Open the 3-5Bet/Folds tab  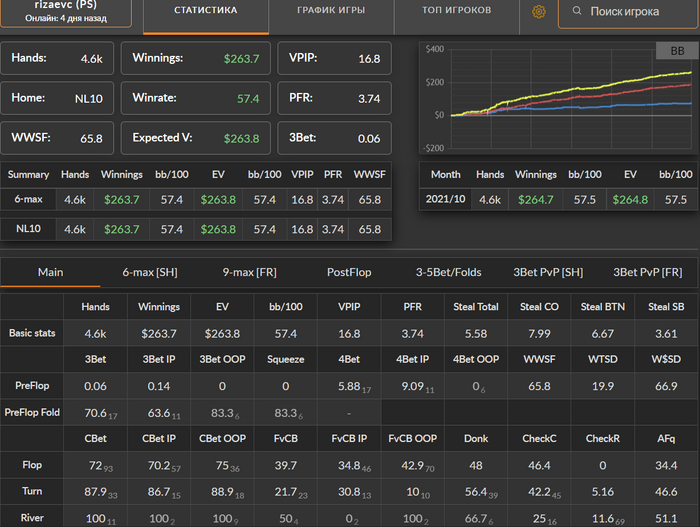[x=449, y=272]
